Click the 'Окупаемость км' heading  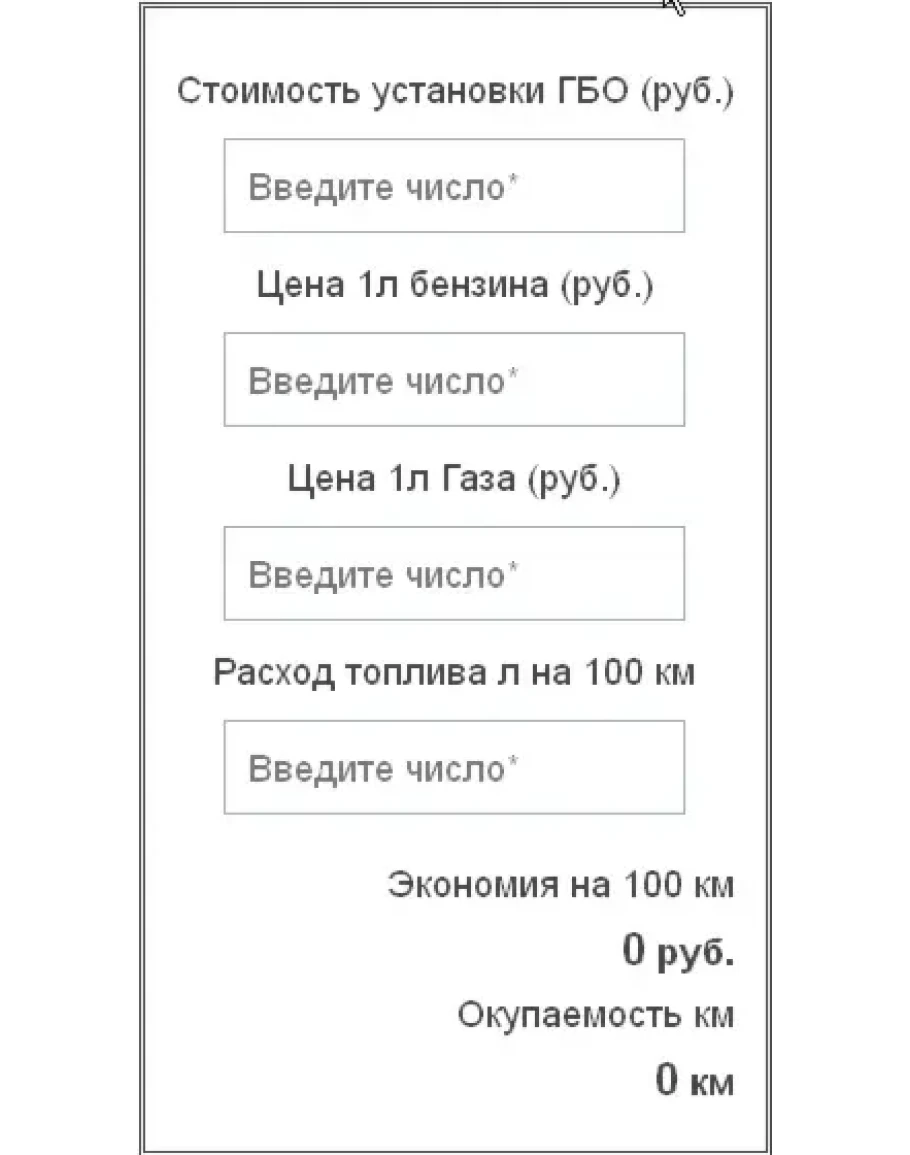(x=596, y=1016)
